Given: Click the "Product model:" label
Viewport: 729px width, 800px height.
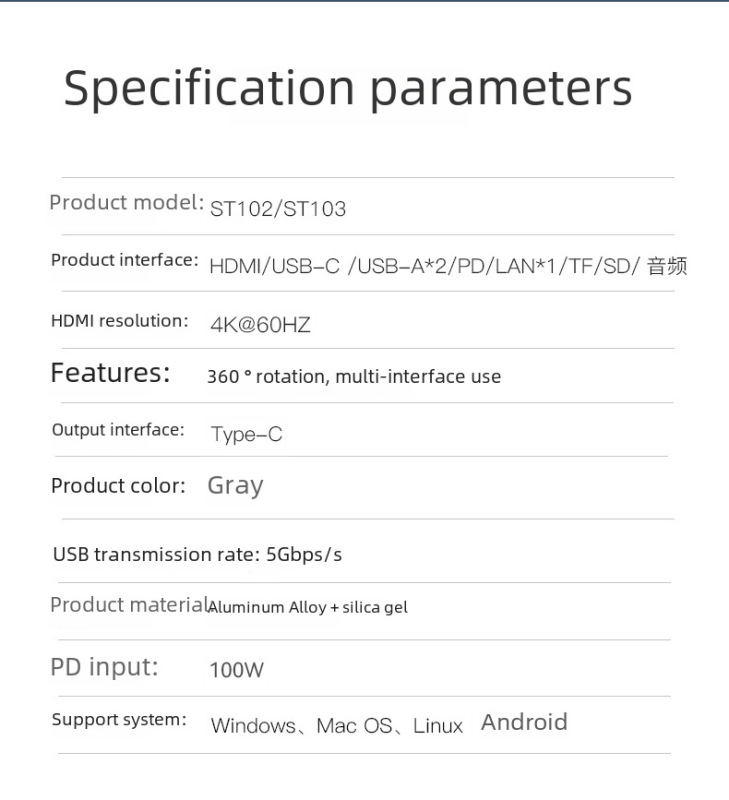Looking at the screenshot, I should point(127,203).
